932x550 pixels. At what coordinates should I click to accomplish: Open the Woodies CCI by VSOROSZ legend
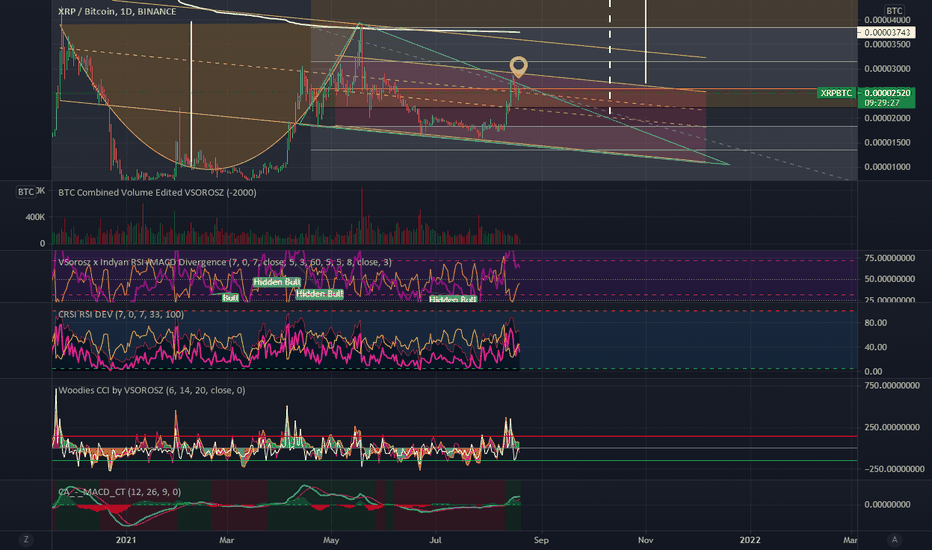[152, 391]
